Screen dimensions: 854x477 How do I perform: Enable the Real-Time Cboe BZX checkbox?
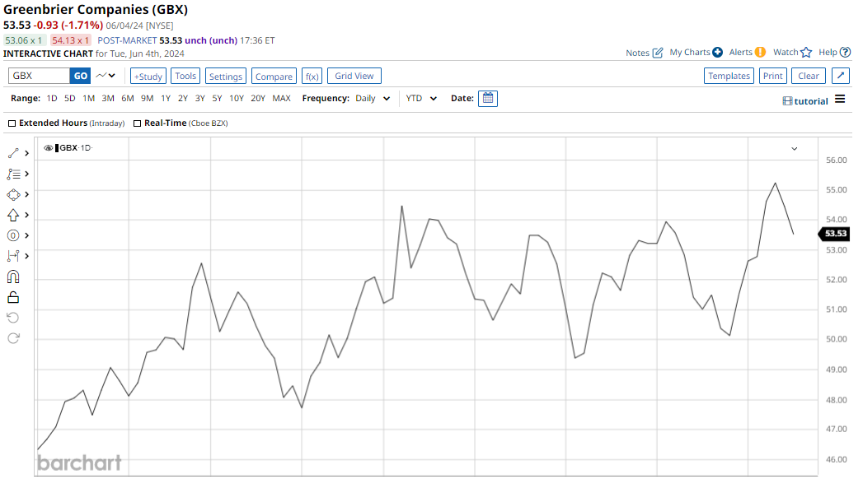coord(137,124)
